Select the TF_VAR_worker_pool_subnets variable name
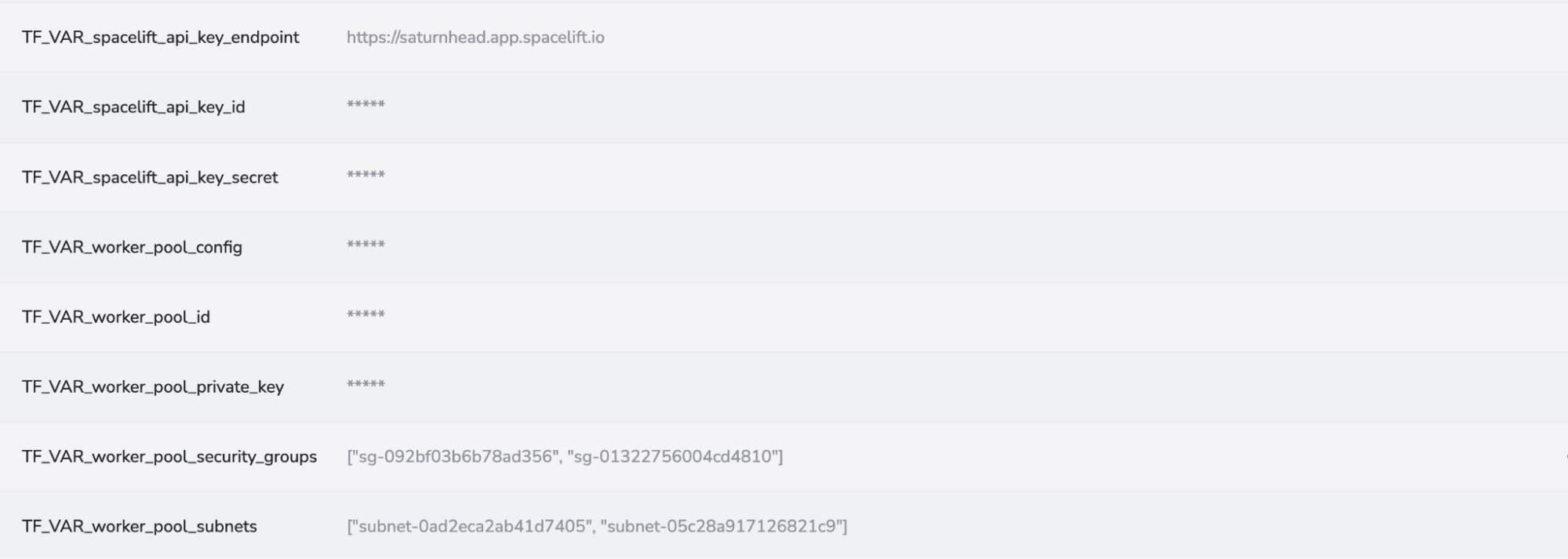This screenshot has width=1568, height=559. (140, 526)
